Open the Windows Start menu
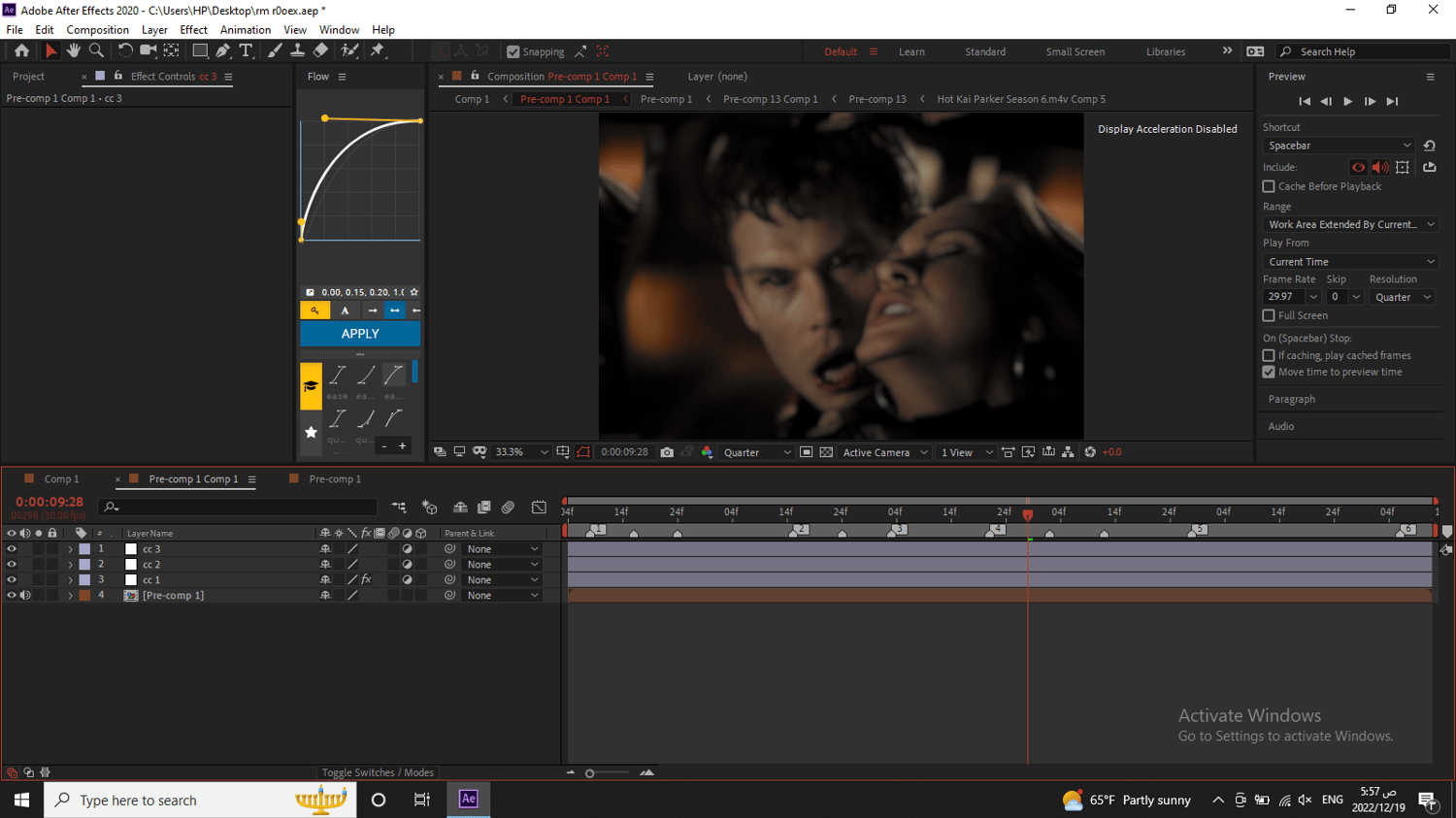The height and width of the screenshot is (818, 1456). coord(21,800)
